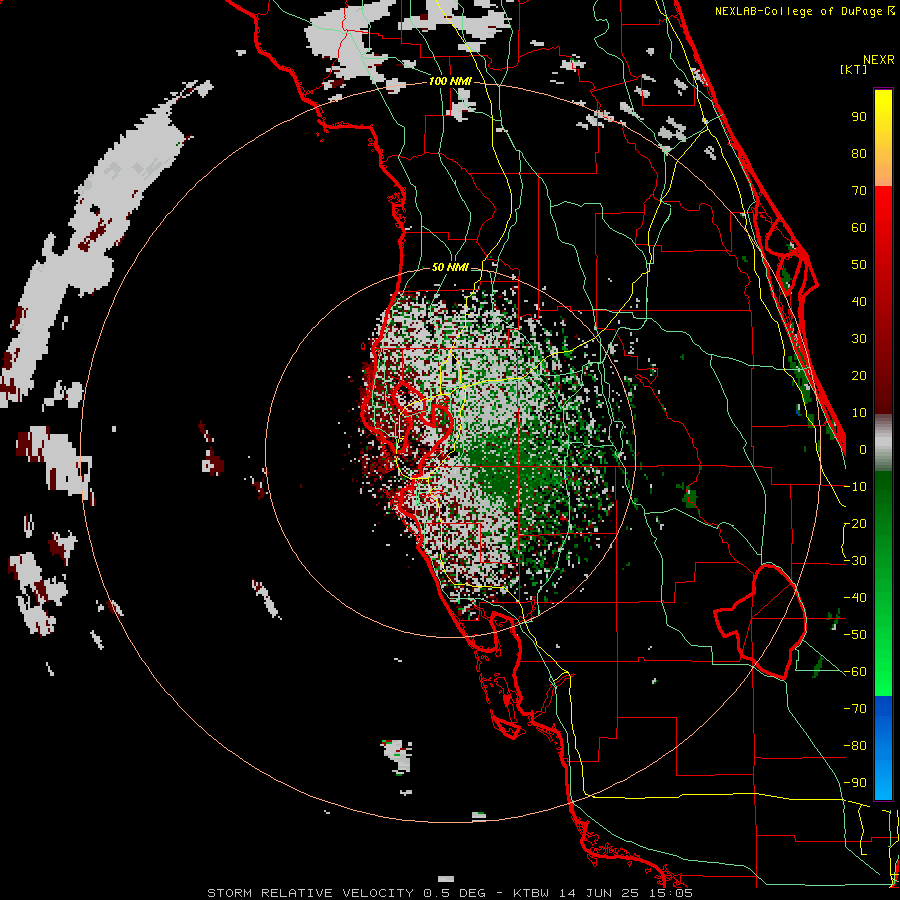Click the 70 value on the velocity scale
Viewport: 900px width, 900px height.
[859, 191]
